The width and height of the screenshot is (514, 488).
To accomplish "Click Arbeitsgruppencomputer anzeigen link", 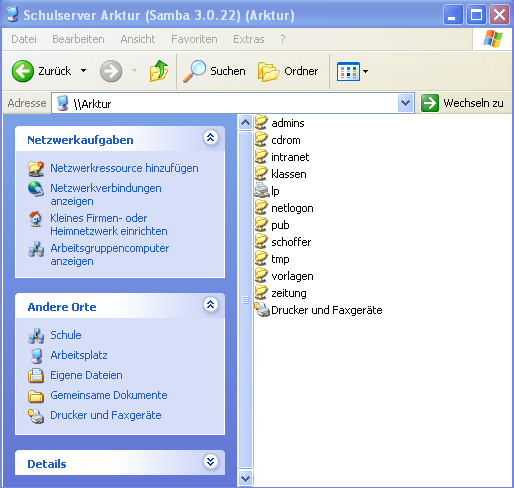I will click(x=110, y=255).
